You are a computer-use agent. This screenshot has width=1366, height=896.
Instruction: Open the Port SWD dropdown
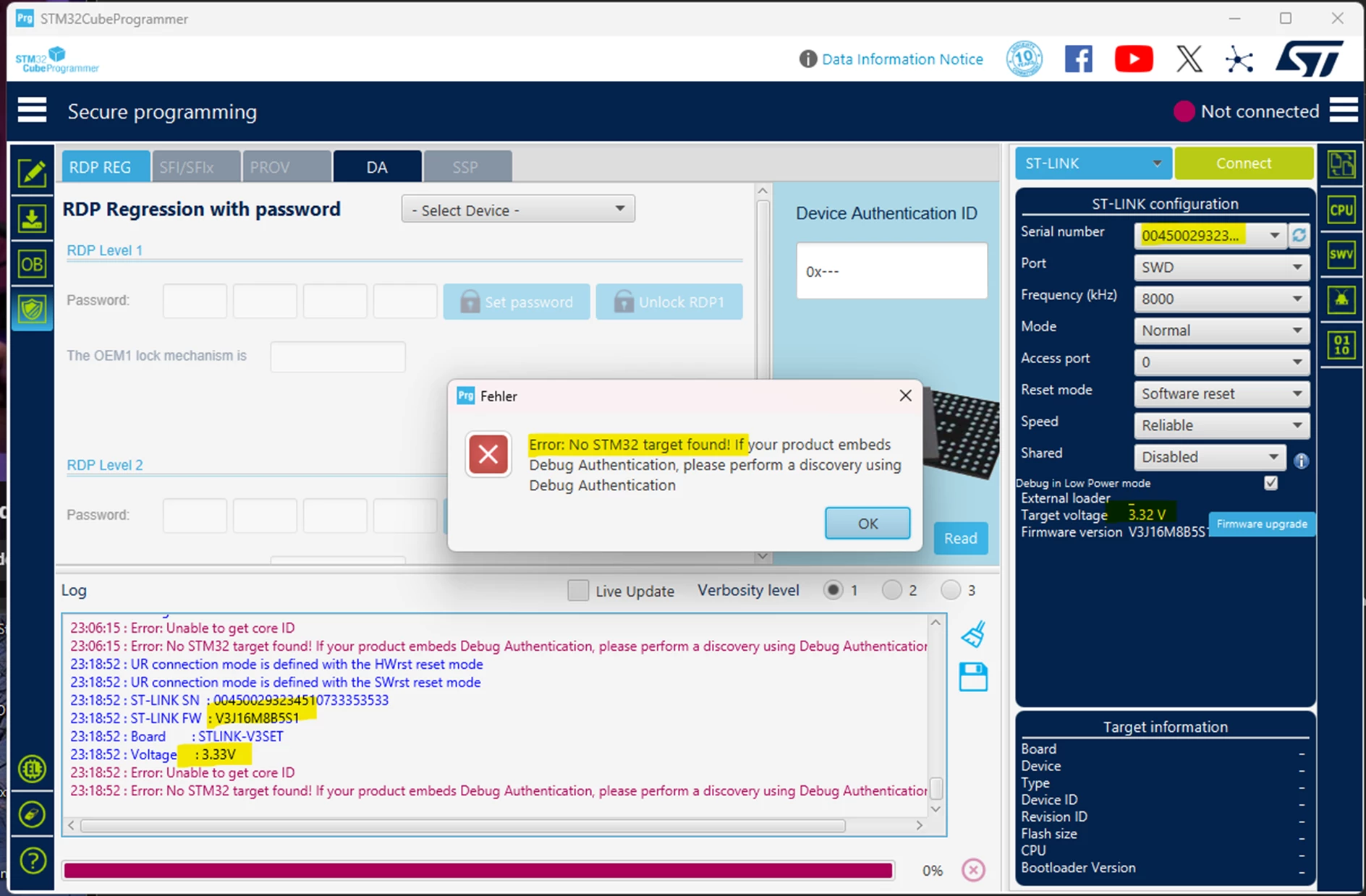1222,267
